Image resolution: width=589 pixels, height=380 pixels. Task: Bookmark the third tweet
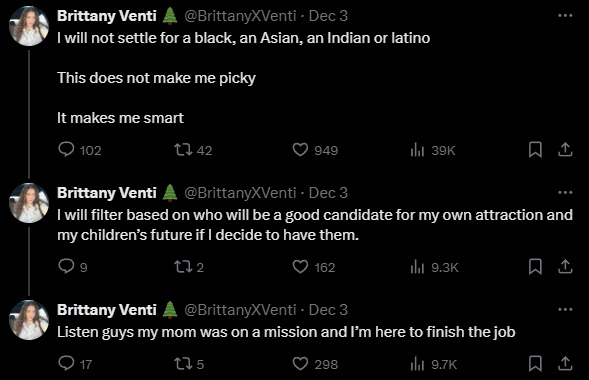535,363
